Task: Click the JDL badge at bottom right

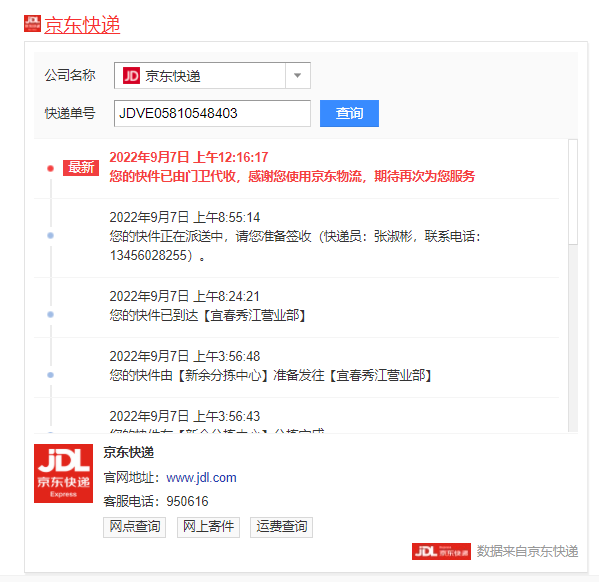Action: 441,551
